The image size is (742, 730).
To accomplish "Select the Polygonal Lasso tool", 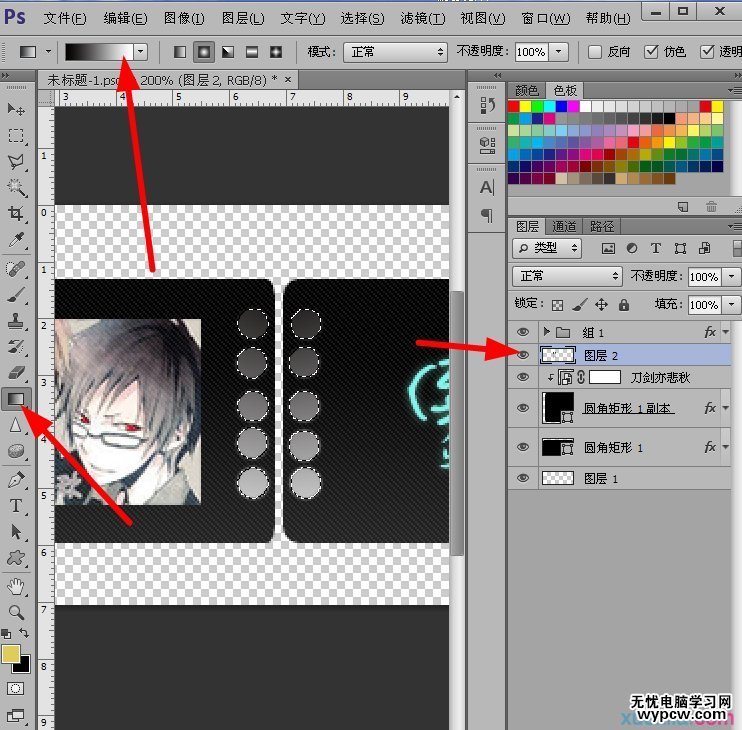I will pos(16,162).
